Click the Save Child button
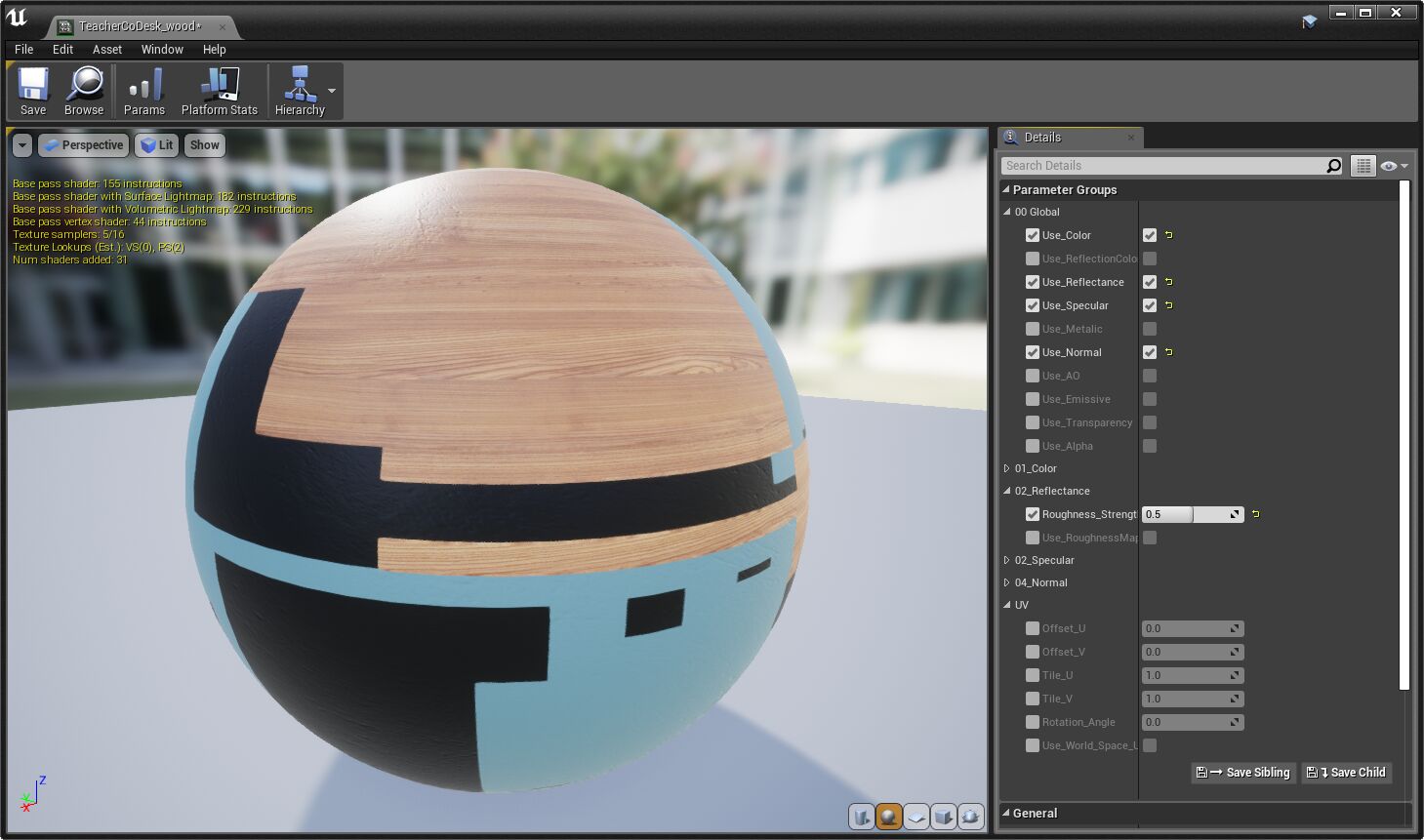 point(1346,772)
